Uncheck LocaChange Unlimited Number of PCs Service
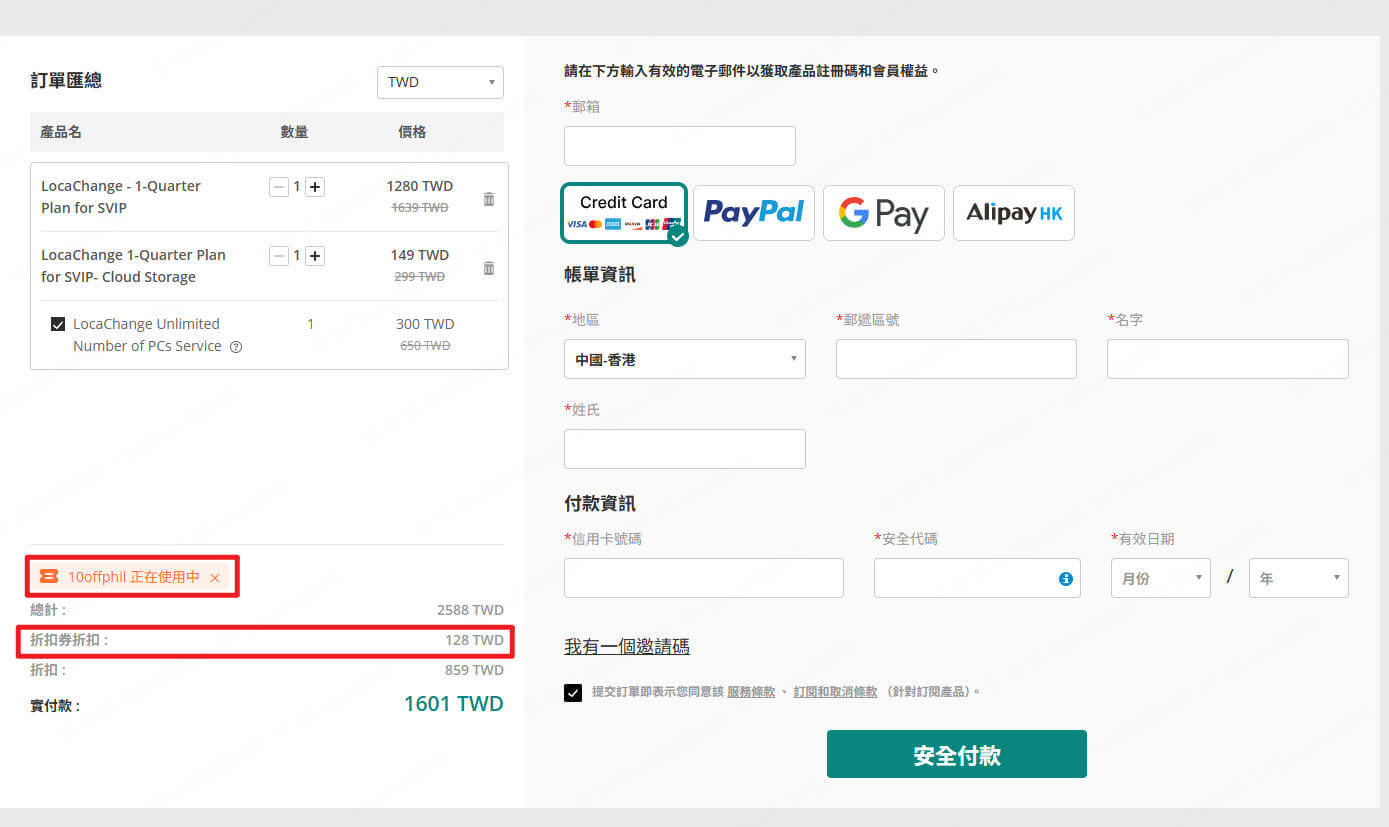This screenshot has height=827, width=1389. pos(58,324)
